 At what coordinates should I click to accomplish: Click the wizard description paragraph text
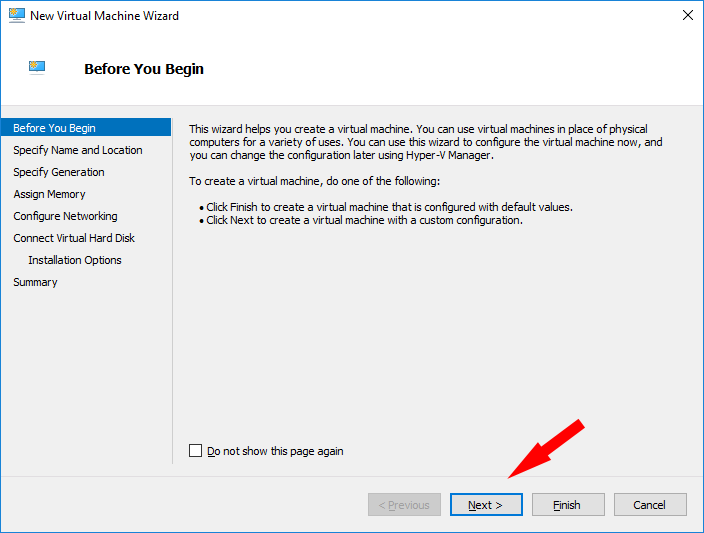[x=426, y=142]
